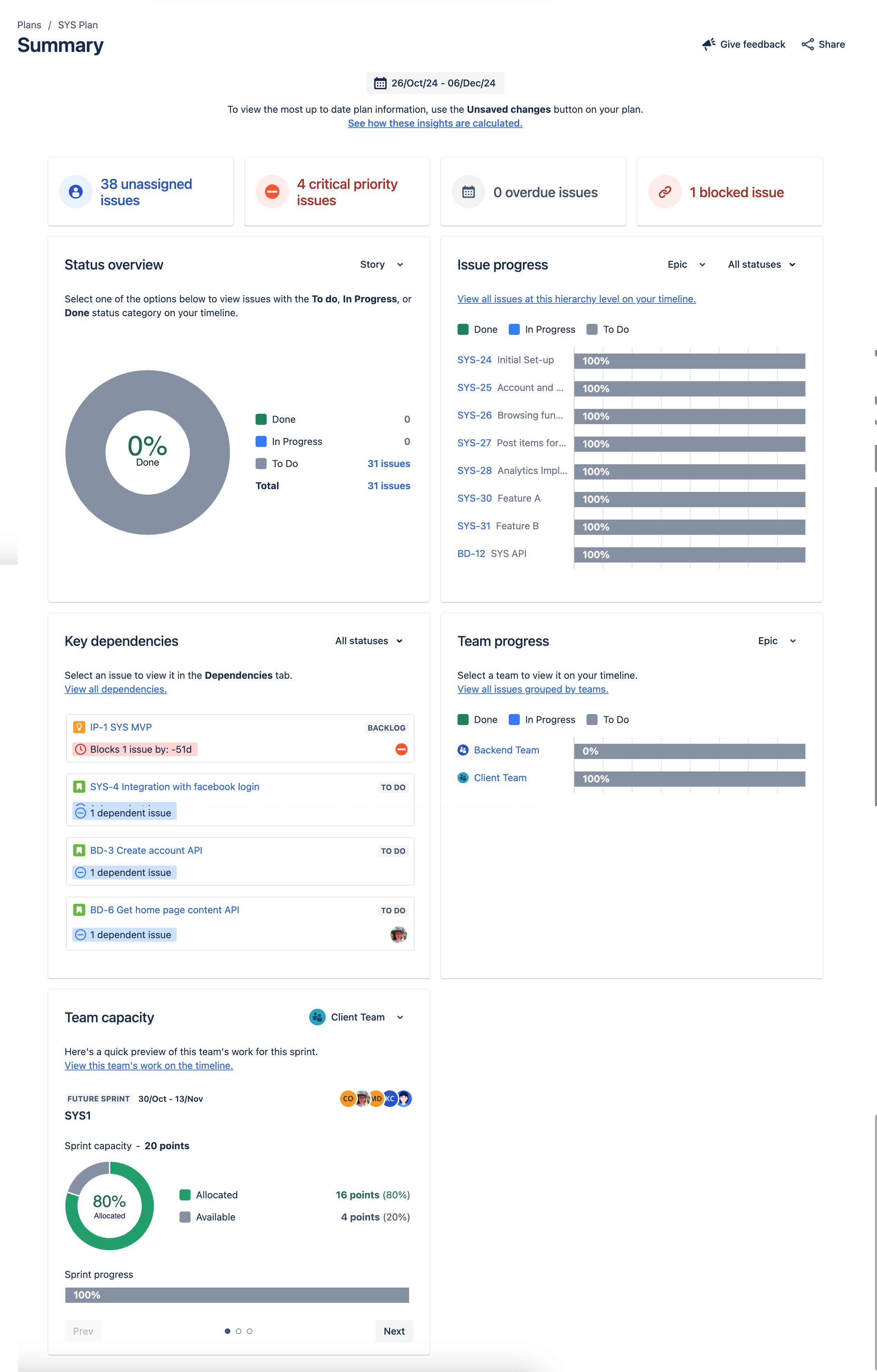Click the Share icon
This screenshot has height=1372, width=877.
[x=808, y=44]
